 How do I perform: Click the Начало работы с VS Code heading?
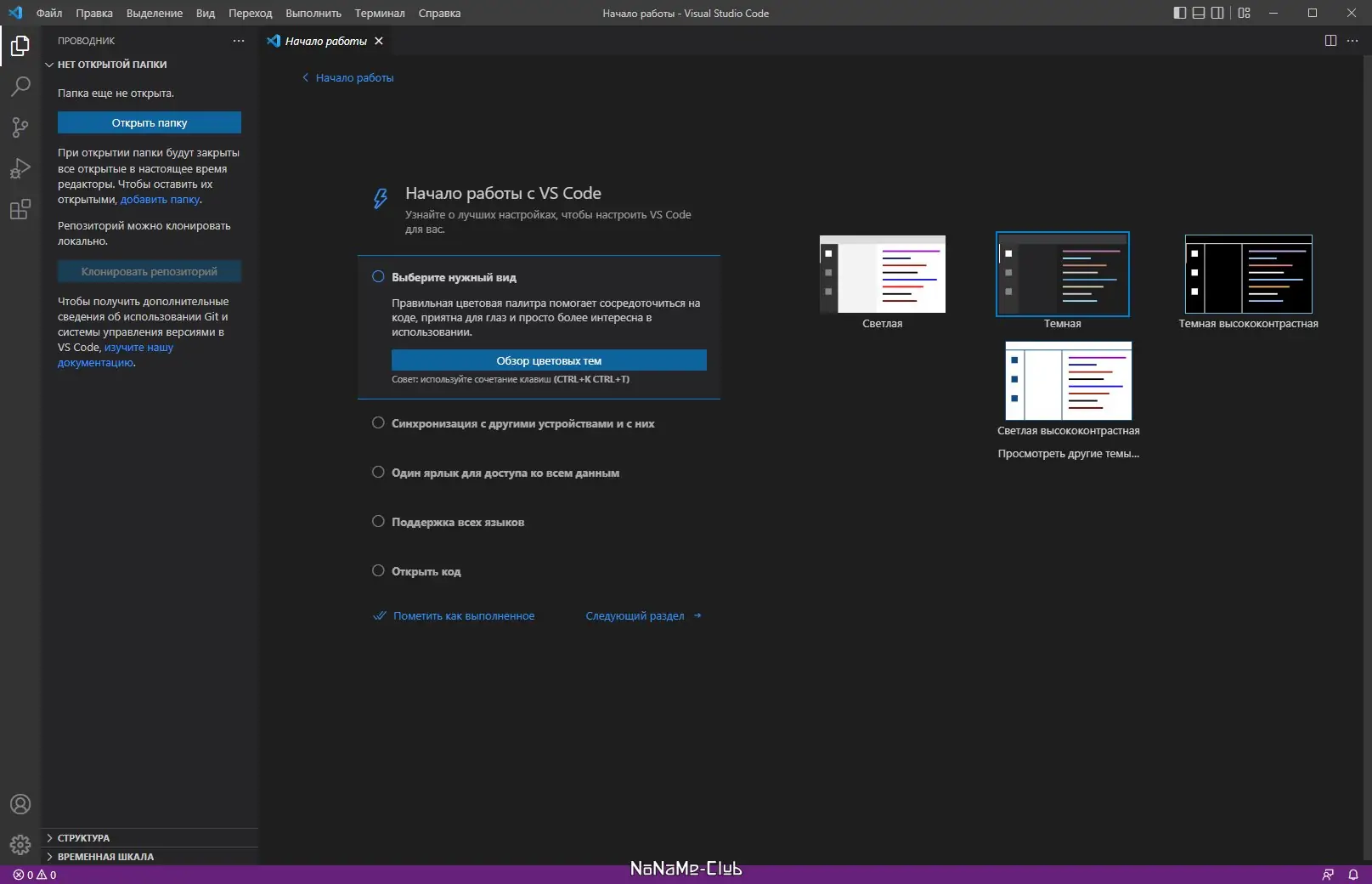pyautogui.click(x=503, y=193)
